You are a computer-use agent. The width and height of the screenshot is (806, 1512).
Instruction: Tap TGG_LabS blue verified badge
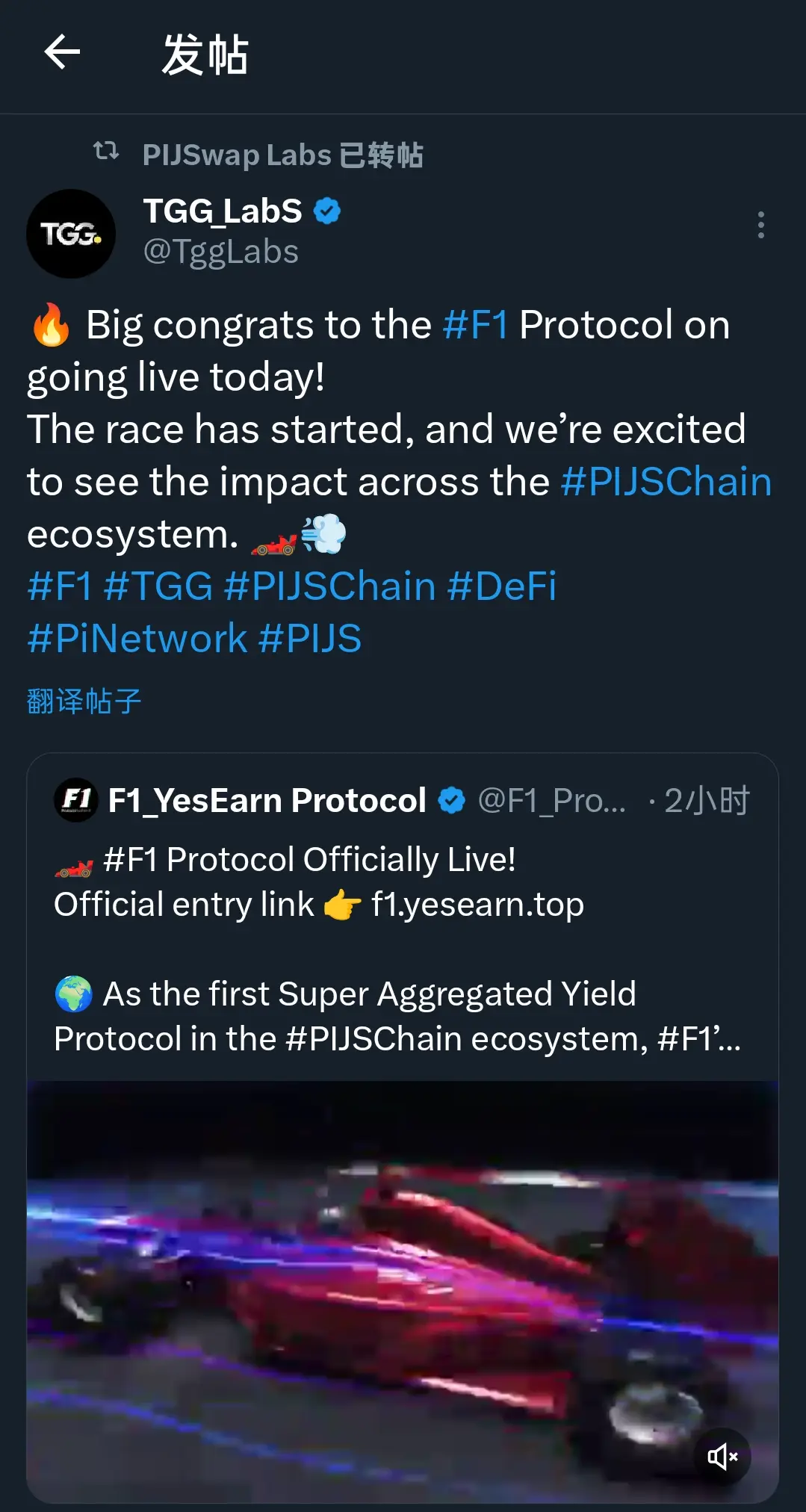327,211
